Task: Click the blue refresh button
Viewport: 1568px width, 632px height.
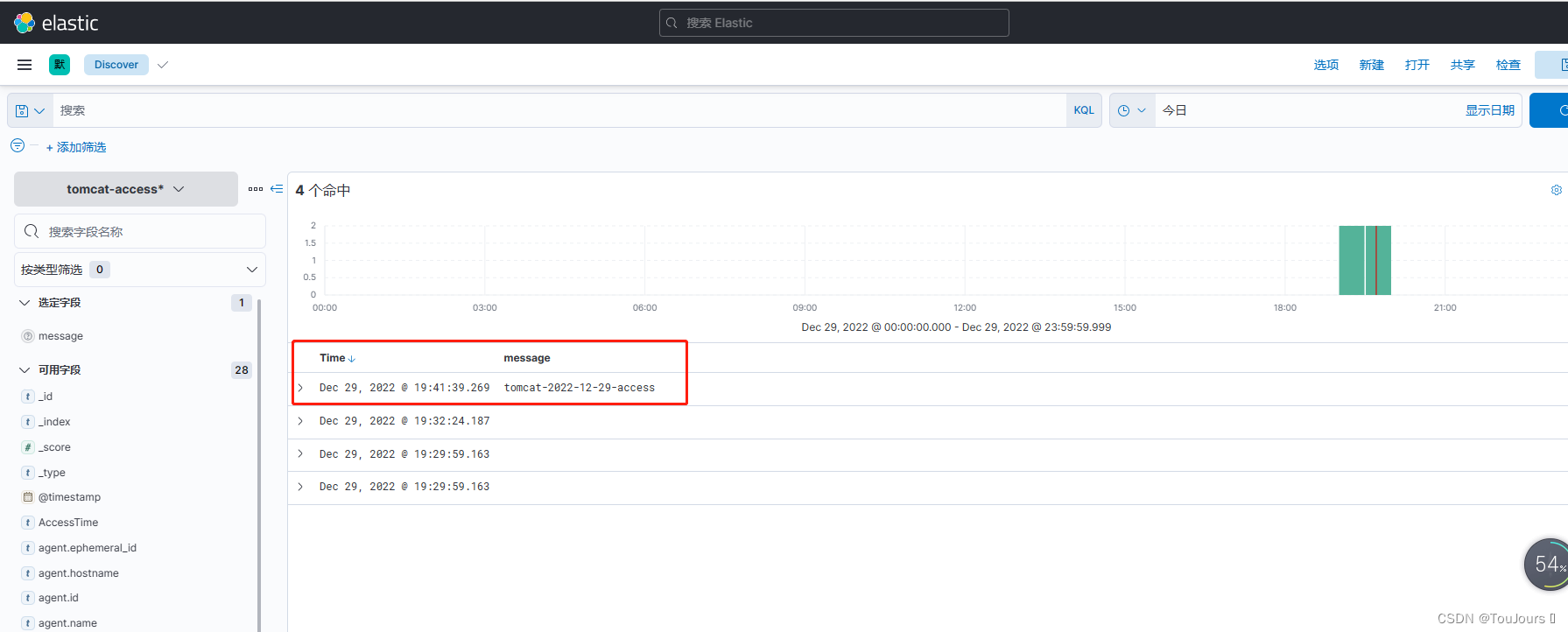Action: (1550, 110)
